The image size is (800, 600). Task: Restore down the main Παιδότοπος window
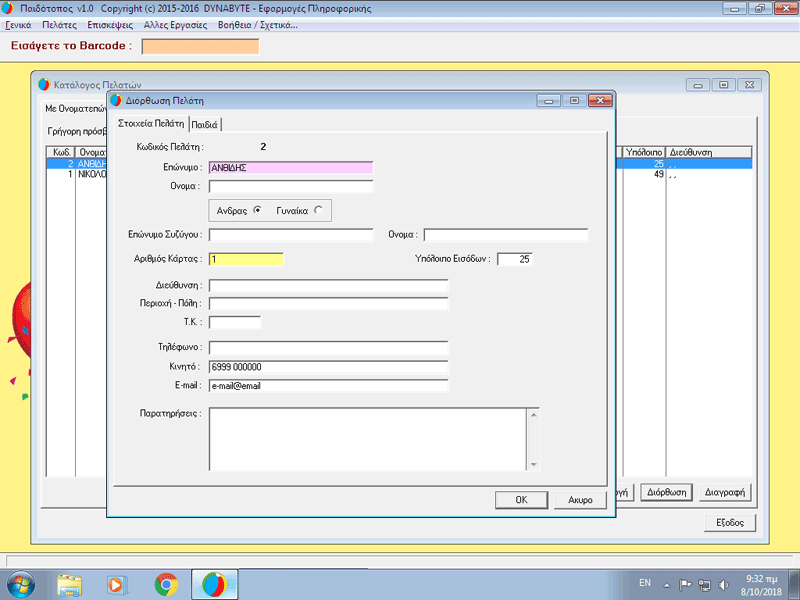coord(760,8)
